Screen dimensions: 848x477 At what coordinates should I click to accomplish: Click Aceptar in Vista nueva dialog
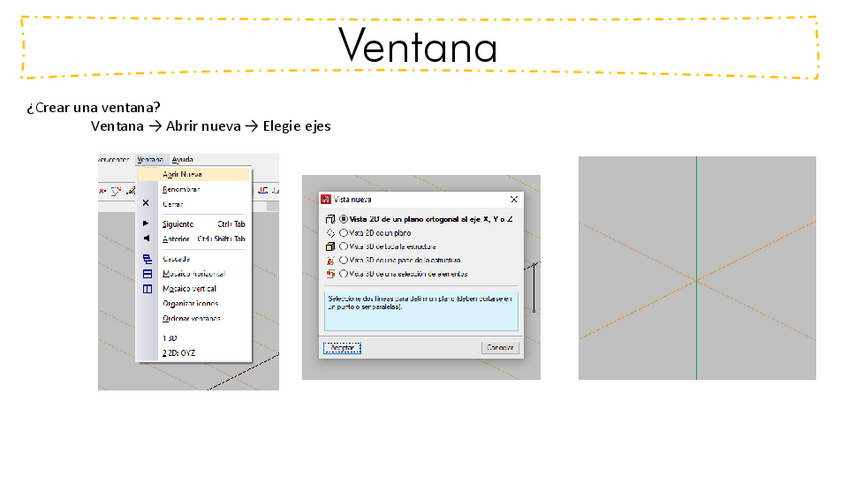342,348
